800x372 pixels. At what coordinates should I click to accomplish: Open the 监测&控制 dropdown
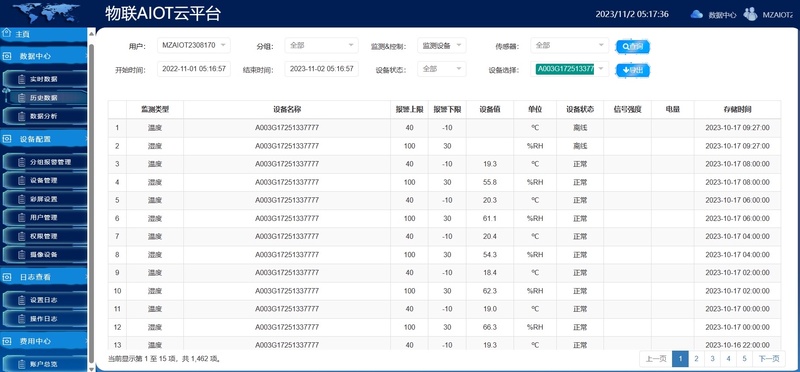(442, 45)
